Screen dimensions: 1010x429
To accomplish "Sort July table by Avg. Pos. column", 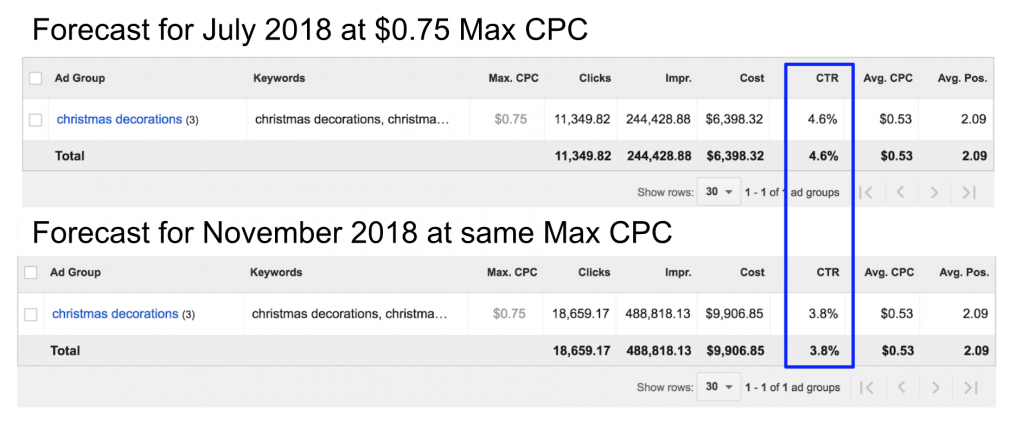I will click(962, 78).
